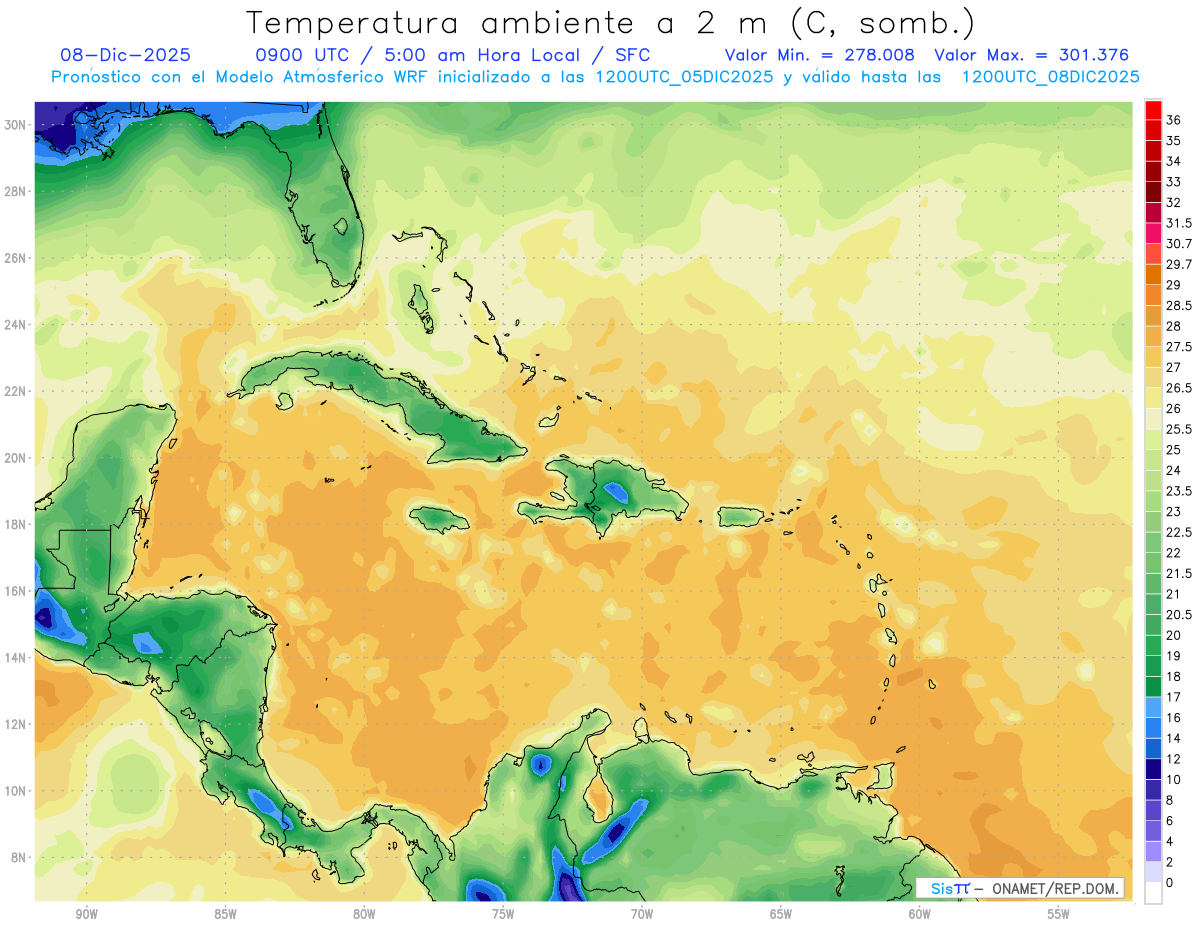The height and width of the screenshot is (927, 1200).
Task: Click the "18N" latitude label
Action: (x=16, y=524)
